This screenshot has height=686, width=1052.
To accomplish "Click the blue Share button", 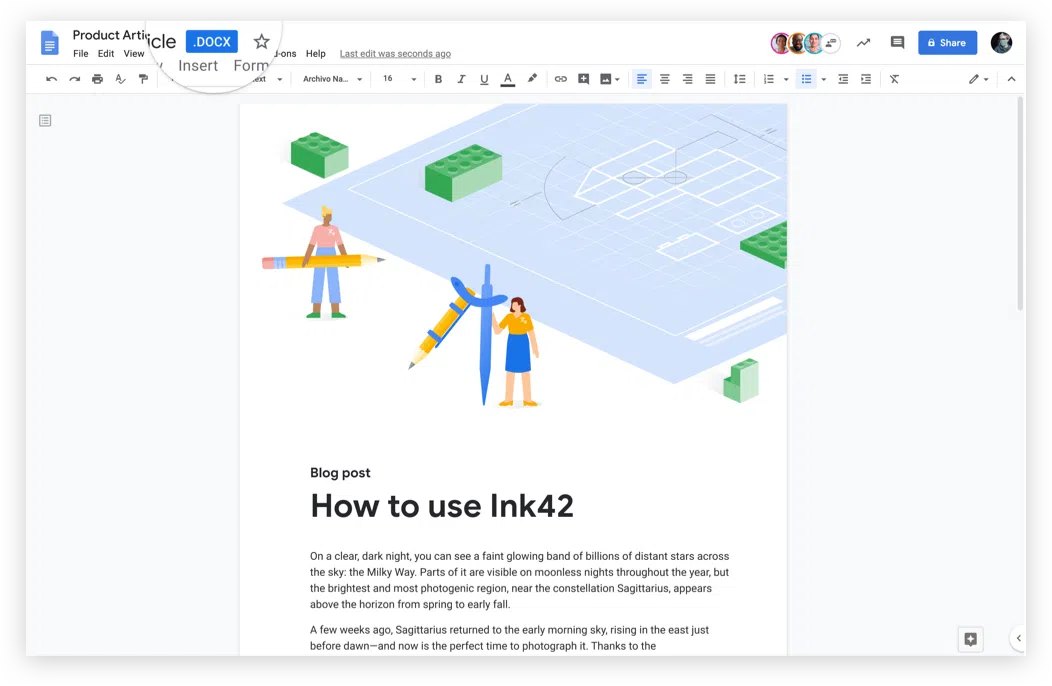I will click(x=947, y=42).
